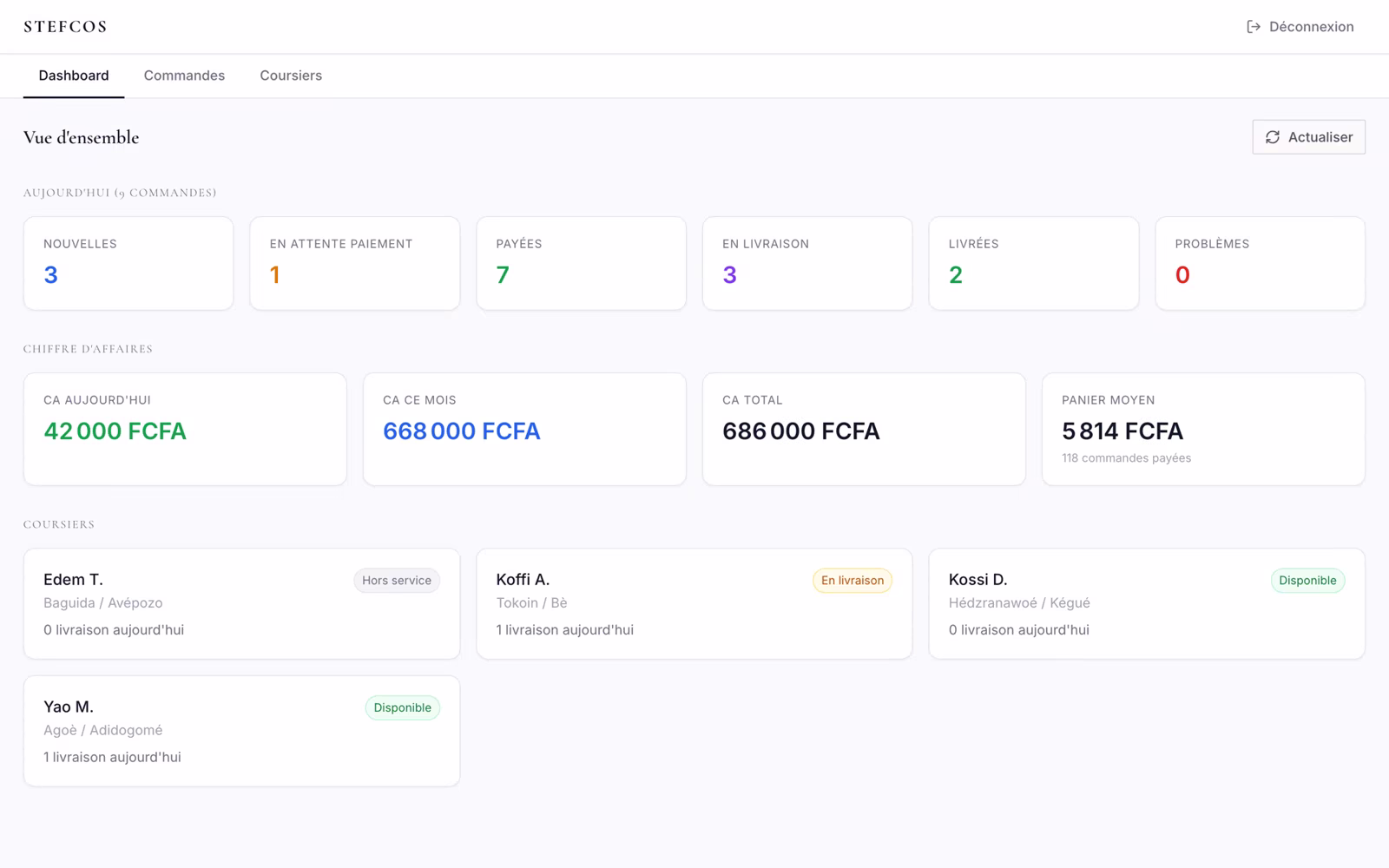Click the 'Coursiers' section heading
Image resolution: width=1389 pixels, height=868 pixels.
pyautogui.click(x=59, y=524)
